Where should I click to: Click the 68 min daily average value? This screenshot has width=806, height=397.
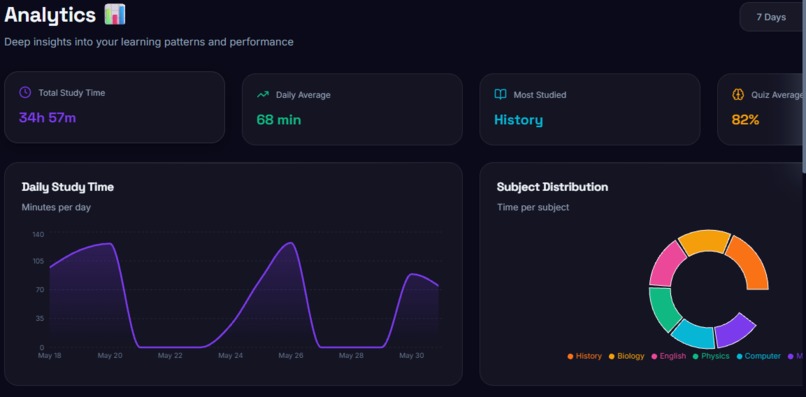pos(279,120)
